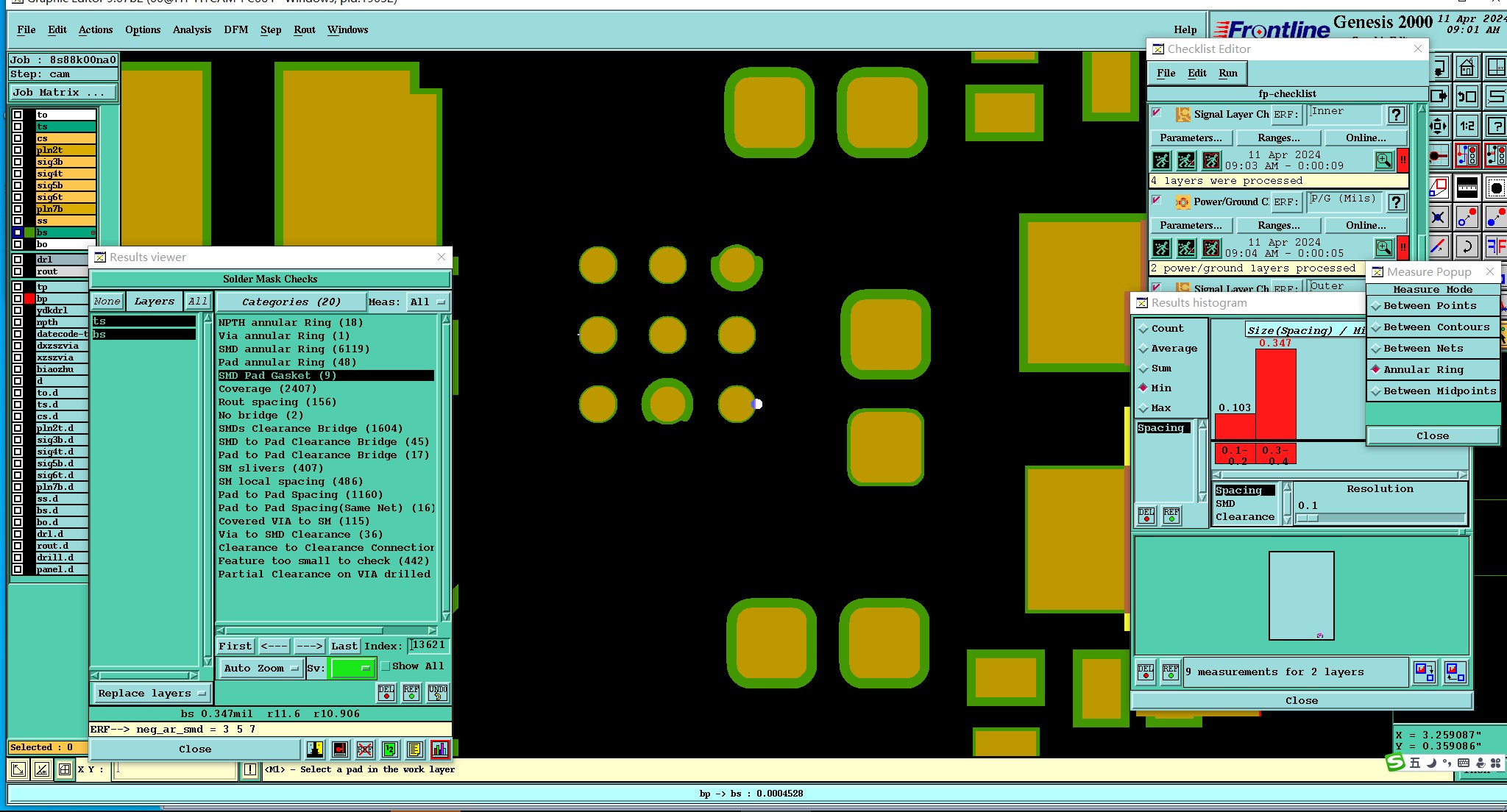Open the DFM menu
Viewport: 1507px width, 812px height.
[x=235, y=29]
